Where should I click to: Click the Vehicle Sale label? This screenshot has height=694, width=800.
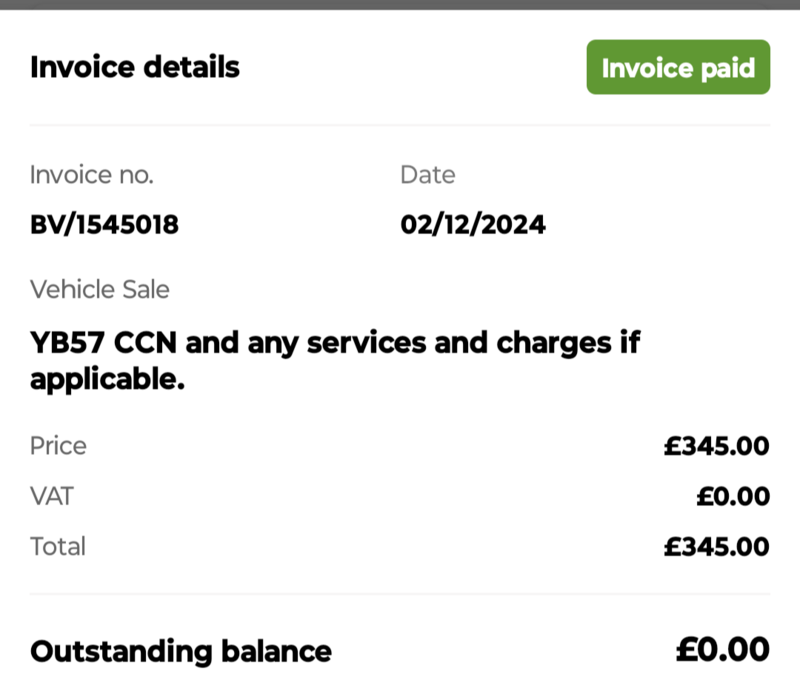(x=100, y=290)
